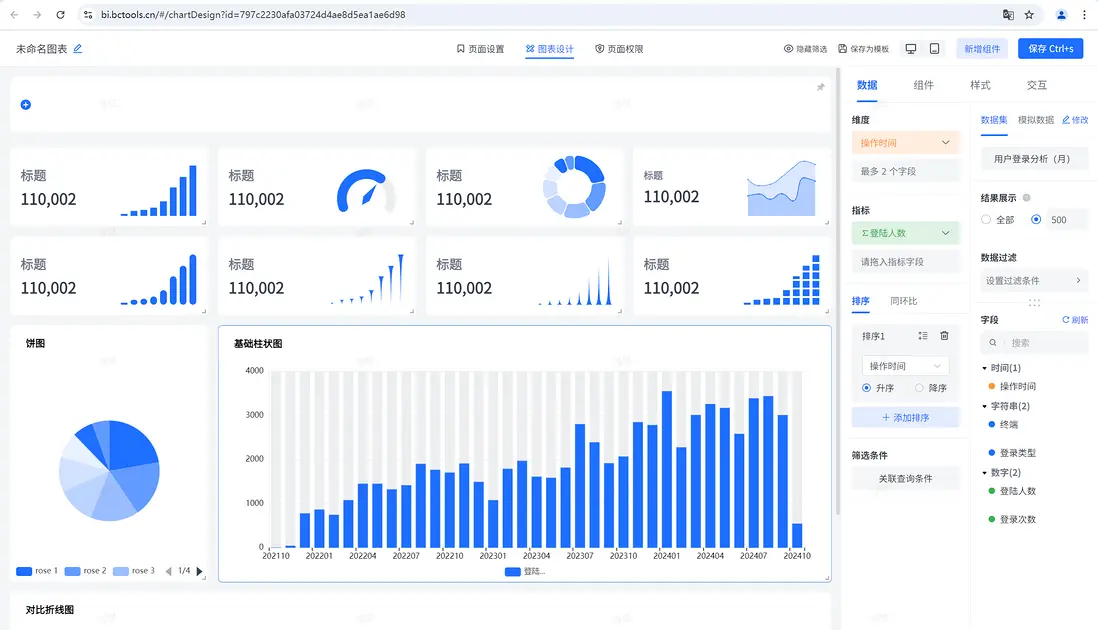
Task: Open the 页面权限 tab
Action: click(x=619, y=49)
